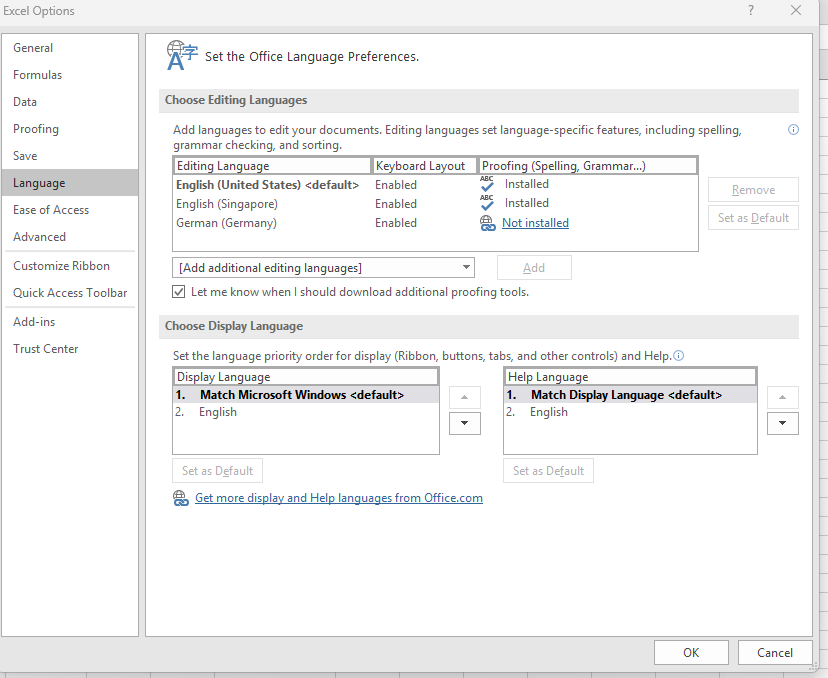Select the Language options category
The width and height of the screenshot is (828, 678).
[x=70, y=183]
